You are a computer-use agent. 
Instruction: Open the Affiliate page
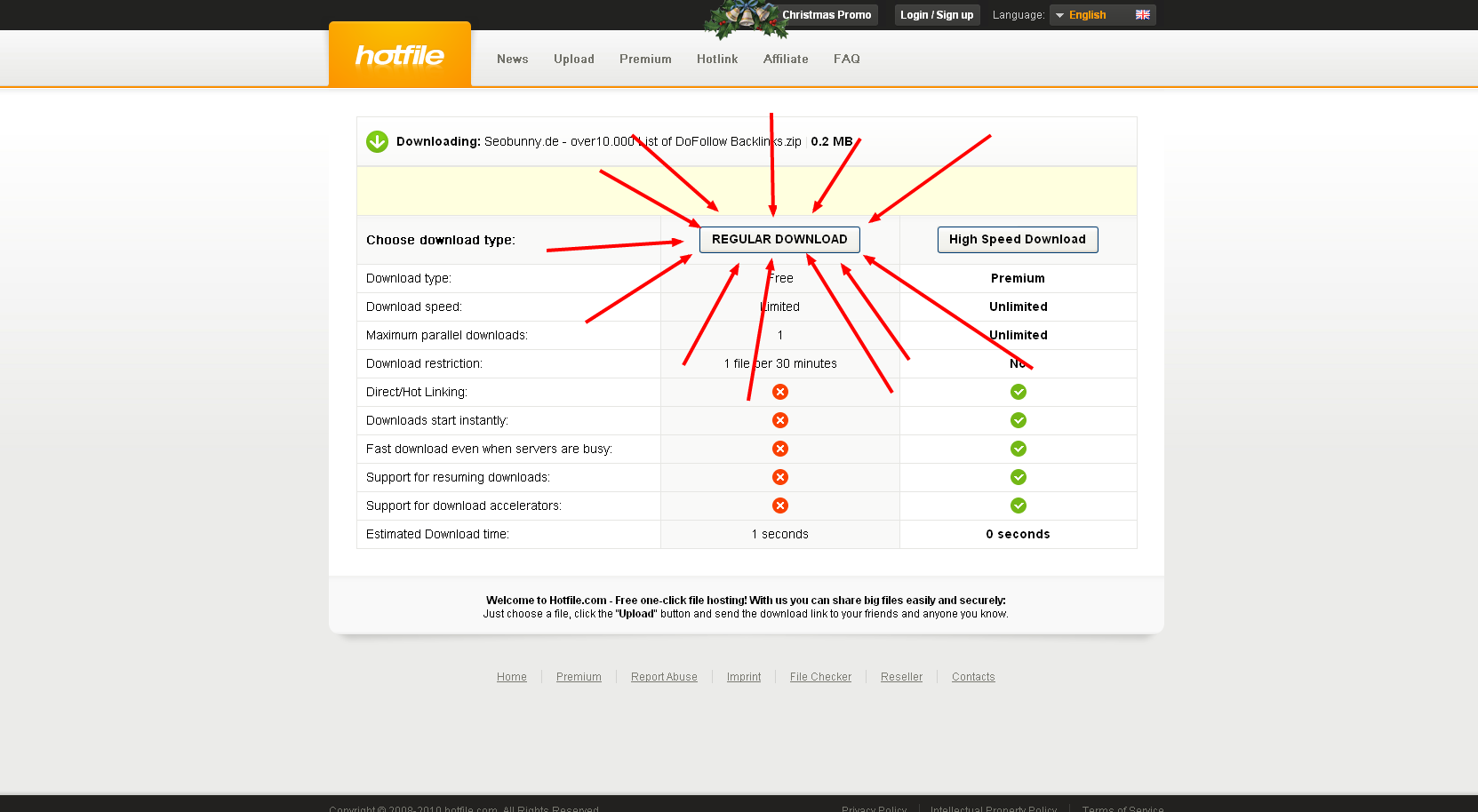(x=786, y=59)
